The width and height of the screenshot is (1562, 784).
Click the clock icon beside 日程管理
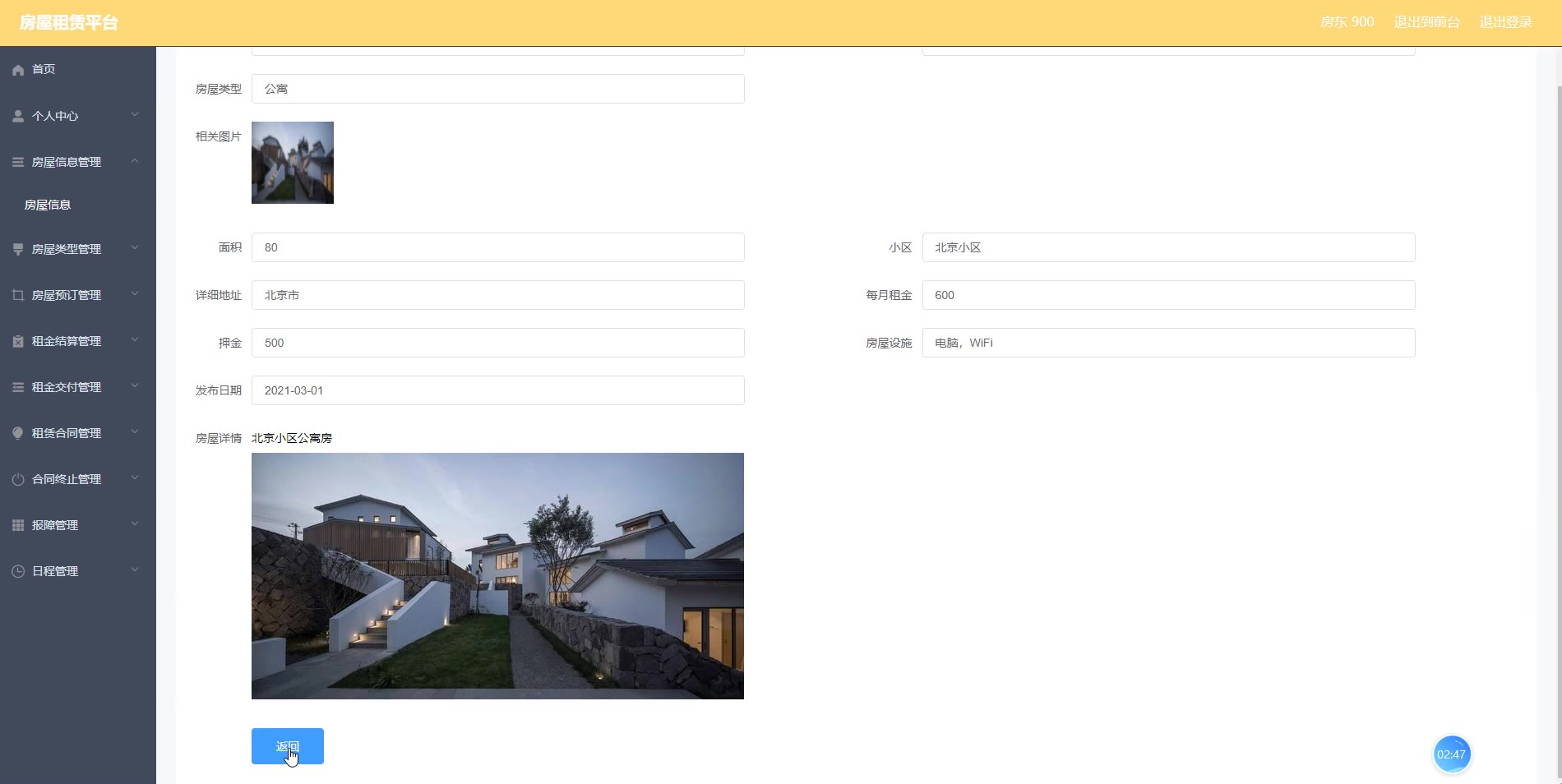18,571
